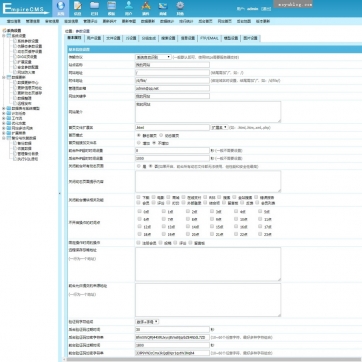This screenshot has height=362, width=362.
Task: Click the admin email field containing admin@qq.net
Action: [172, 88]
